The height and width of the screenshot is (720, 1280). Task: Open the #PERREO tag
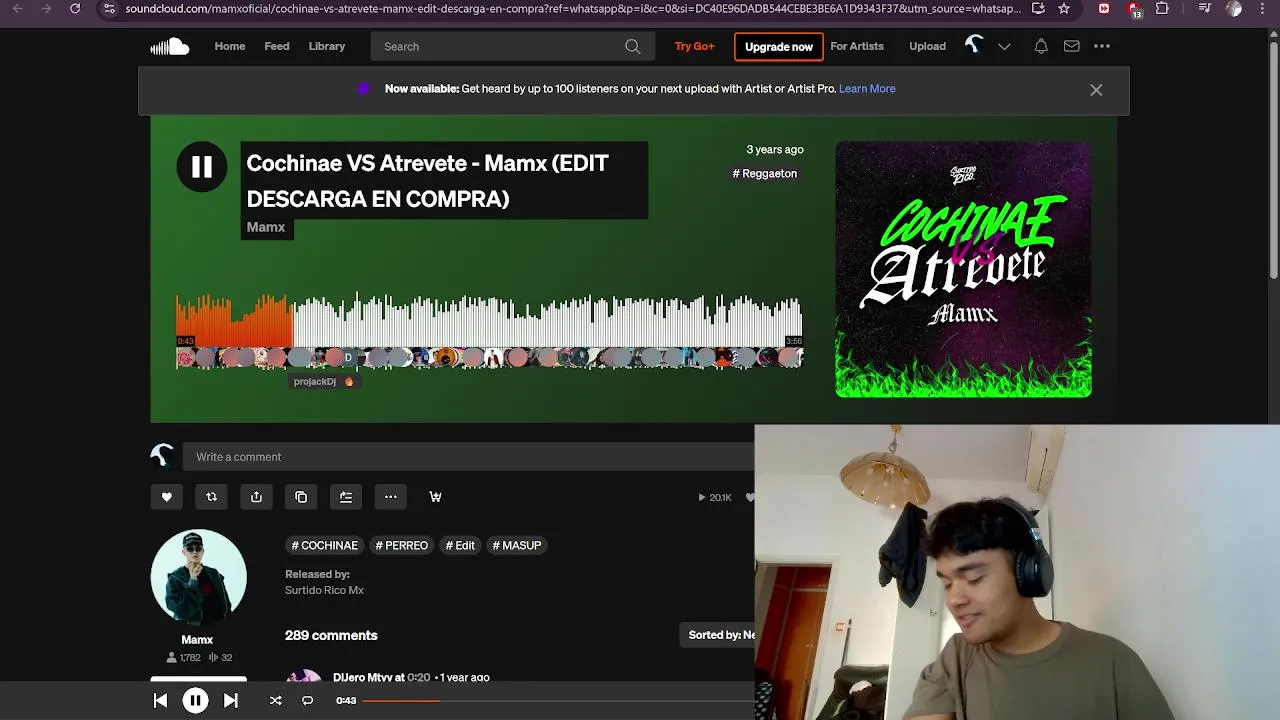401,546
